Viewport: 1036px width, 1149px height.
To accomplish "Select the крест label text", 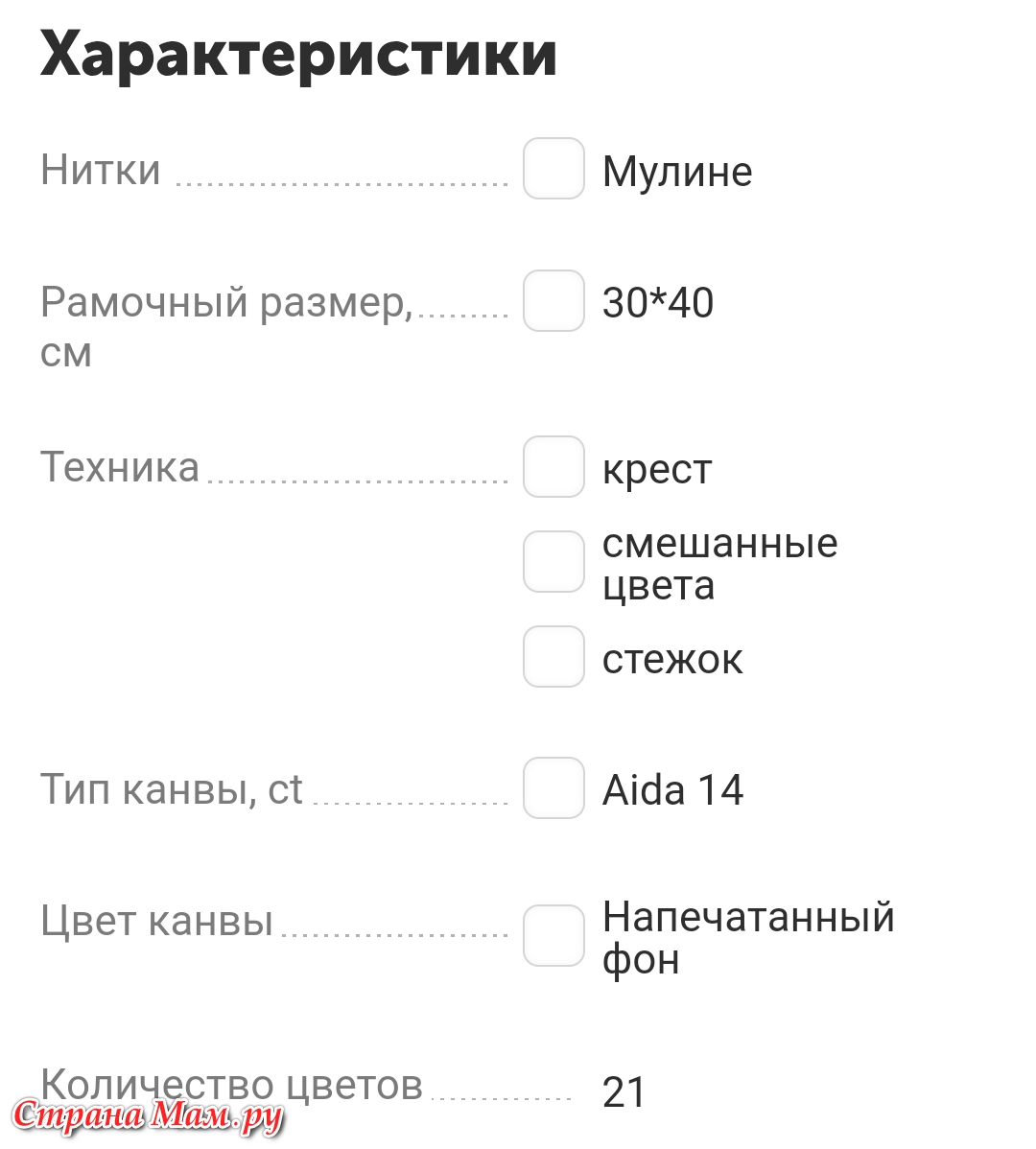I will pyautogui.click(x=656, y=470).
